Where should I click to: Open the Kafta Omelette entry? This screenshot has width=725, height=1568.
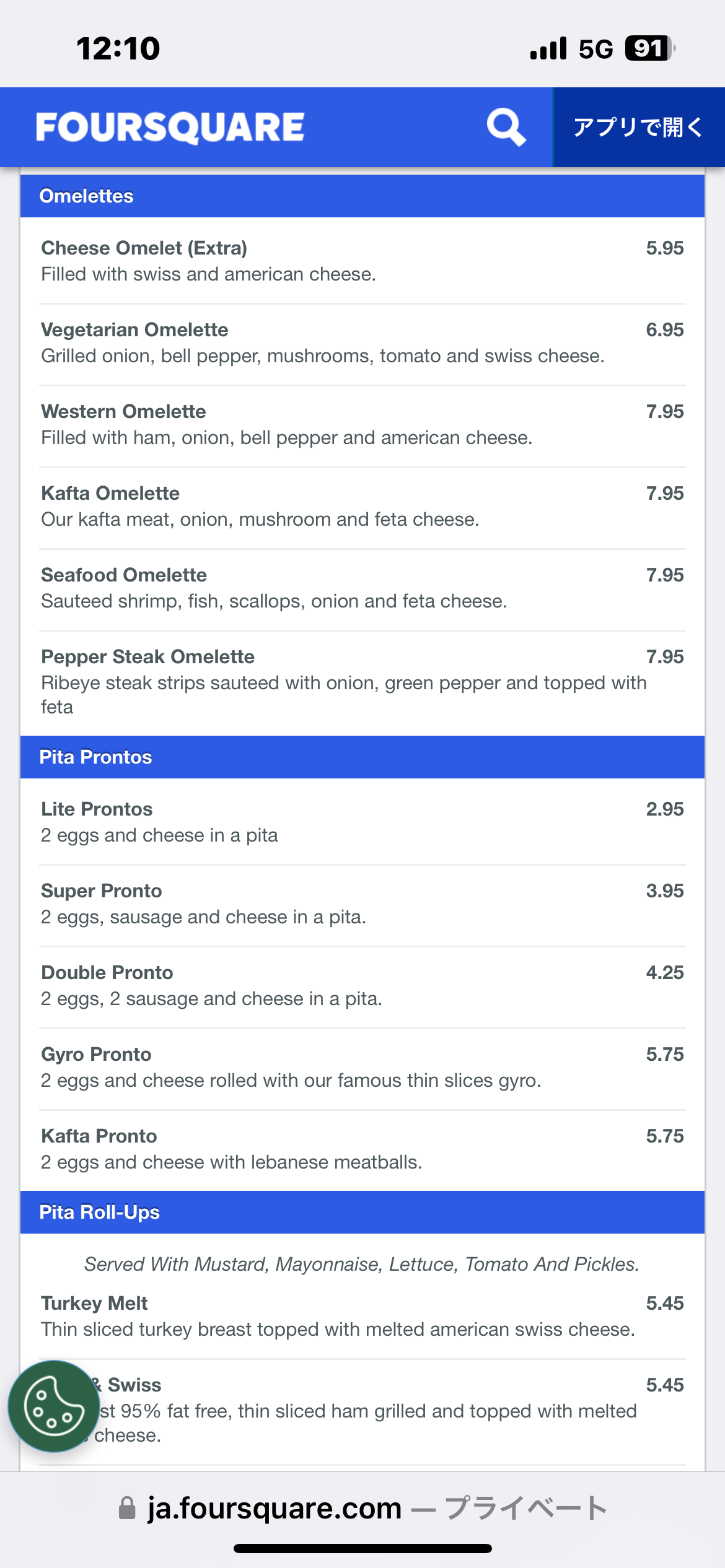point(110,494)
